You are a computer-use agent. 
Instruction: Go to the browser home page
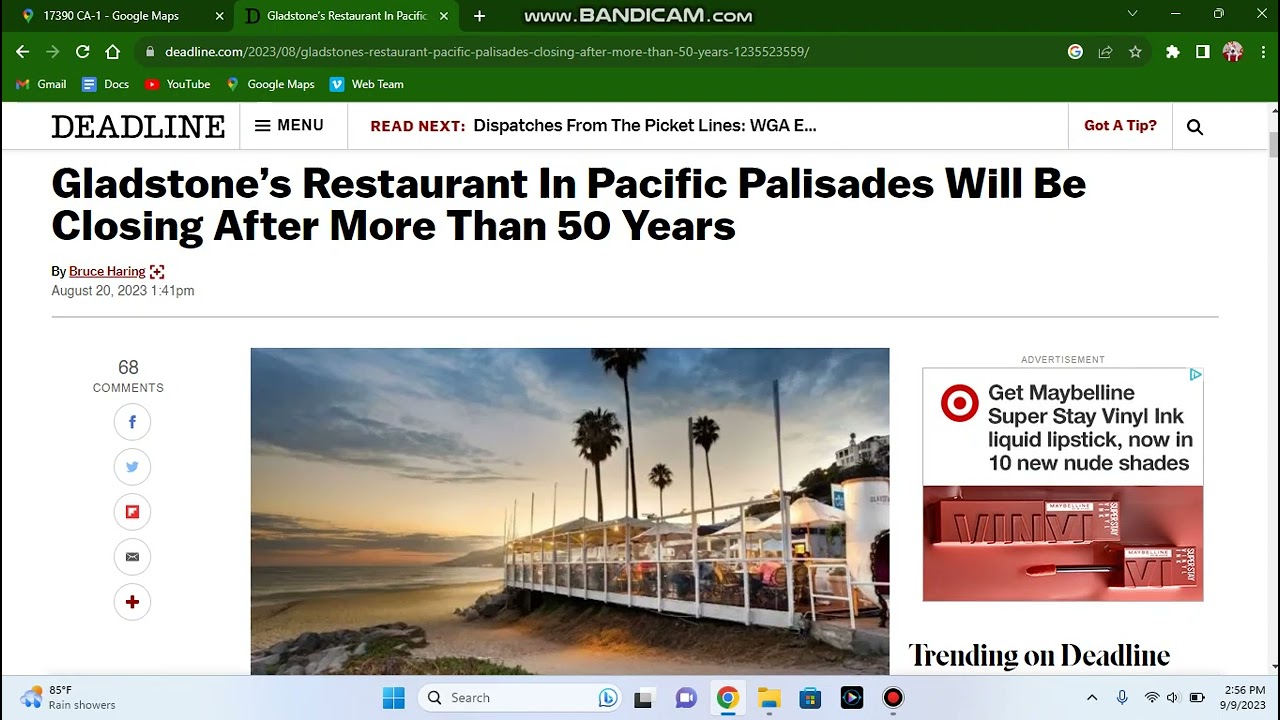point(113,52)
